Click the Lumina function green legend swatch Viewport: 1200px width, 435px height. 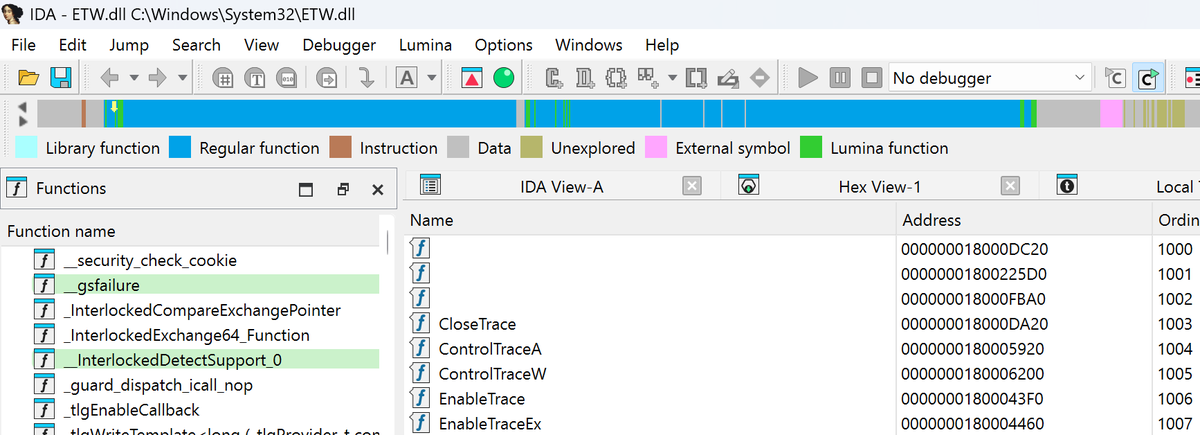[x=812, y=148]
